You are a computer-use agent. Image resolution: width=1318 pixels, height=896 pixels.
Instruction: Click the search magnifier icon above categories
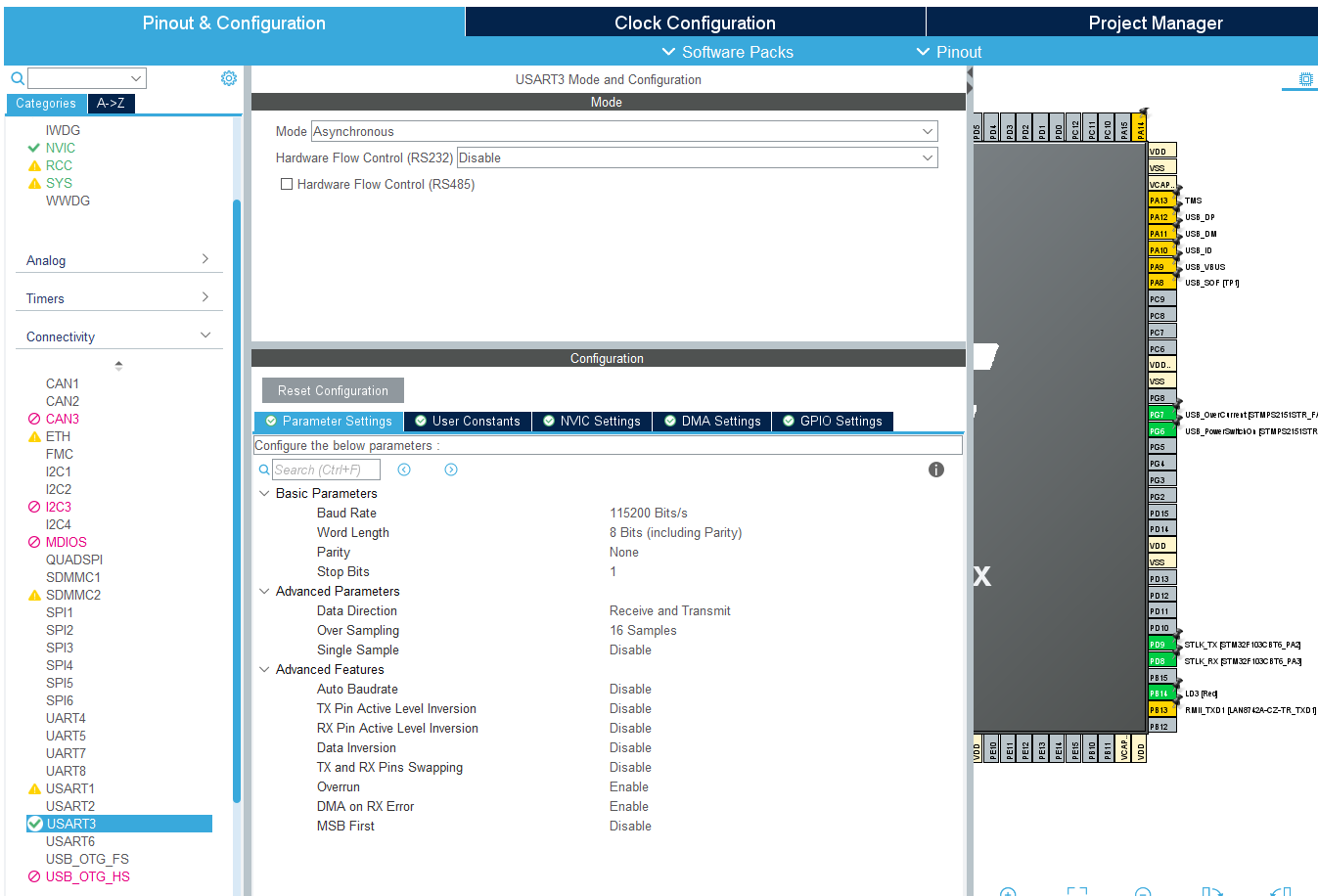click(x=17, y=78)
